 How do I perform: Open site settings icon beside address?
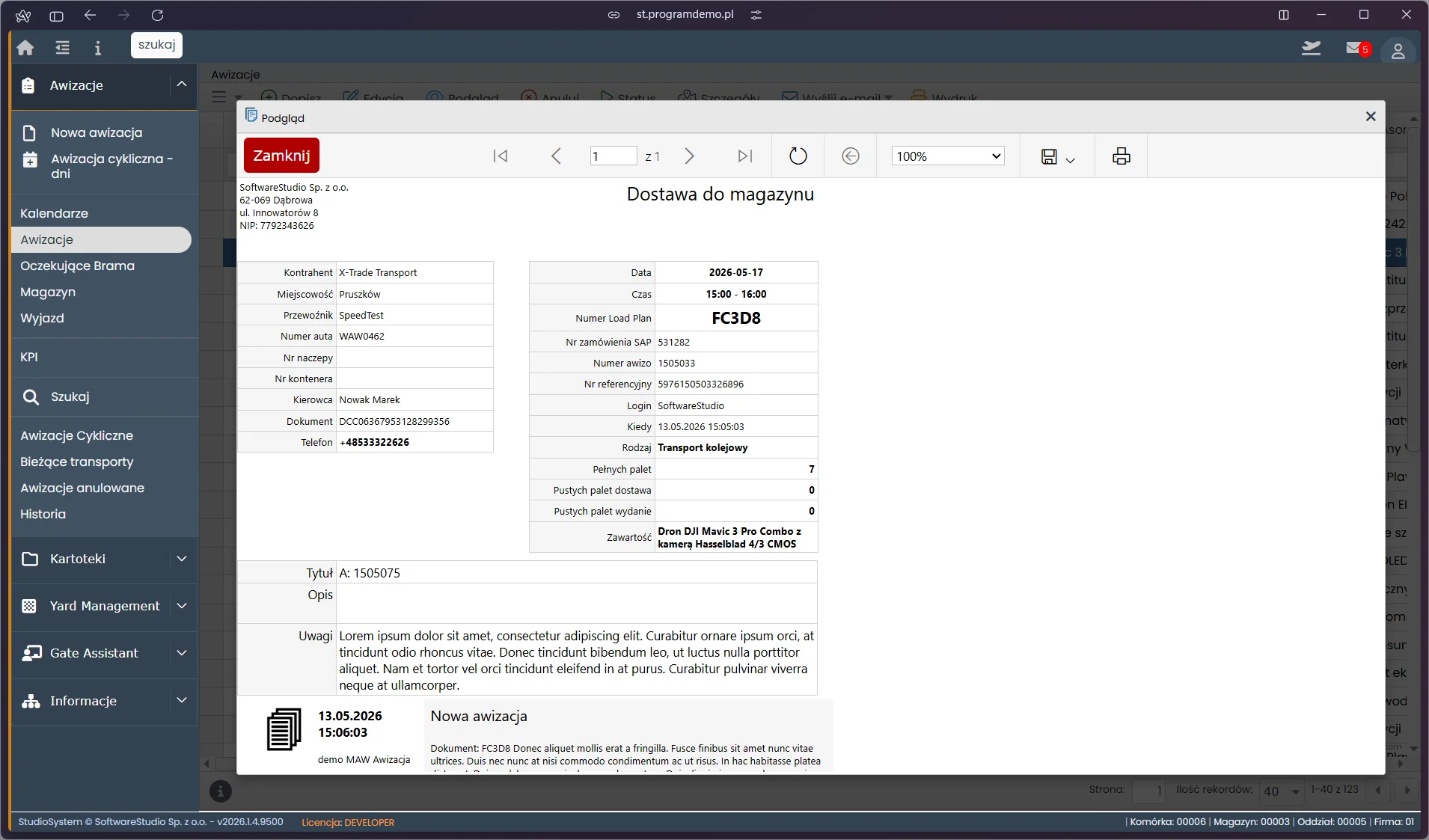pos(756,15)
